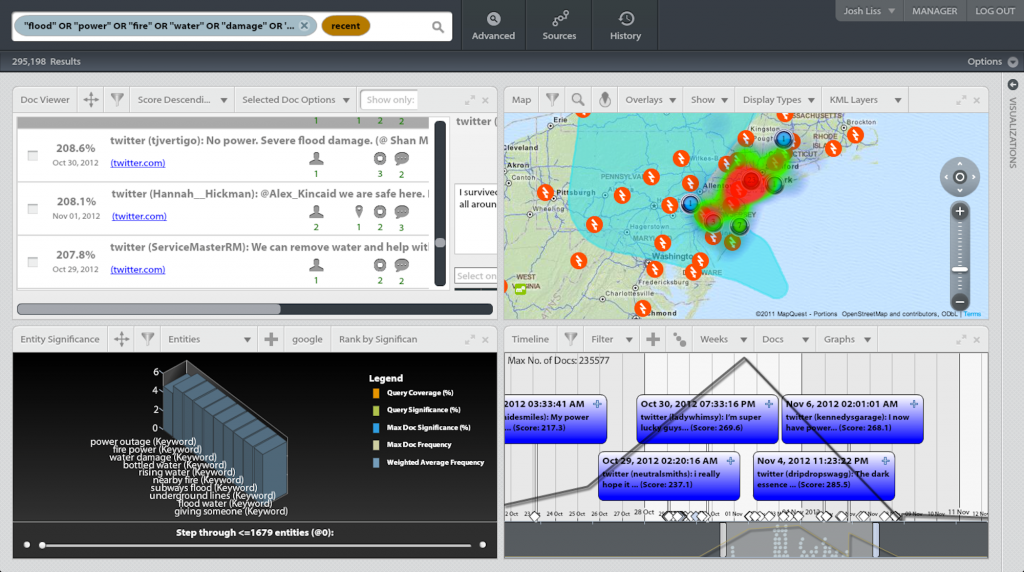This screenshot has width=1024, height=572.
Task: Expand the Doc Viewer panel
Action: pyautogui.click(x=470, y=100)
